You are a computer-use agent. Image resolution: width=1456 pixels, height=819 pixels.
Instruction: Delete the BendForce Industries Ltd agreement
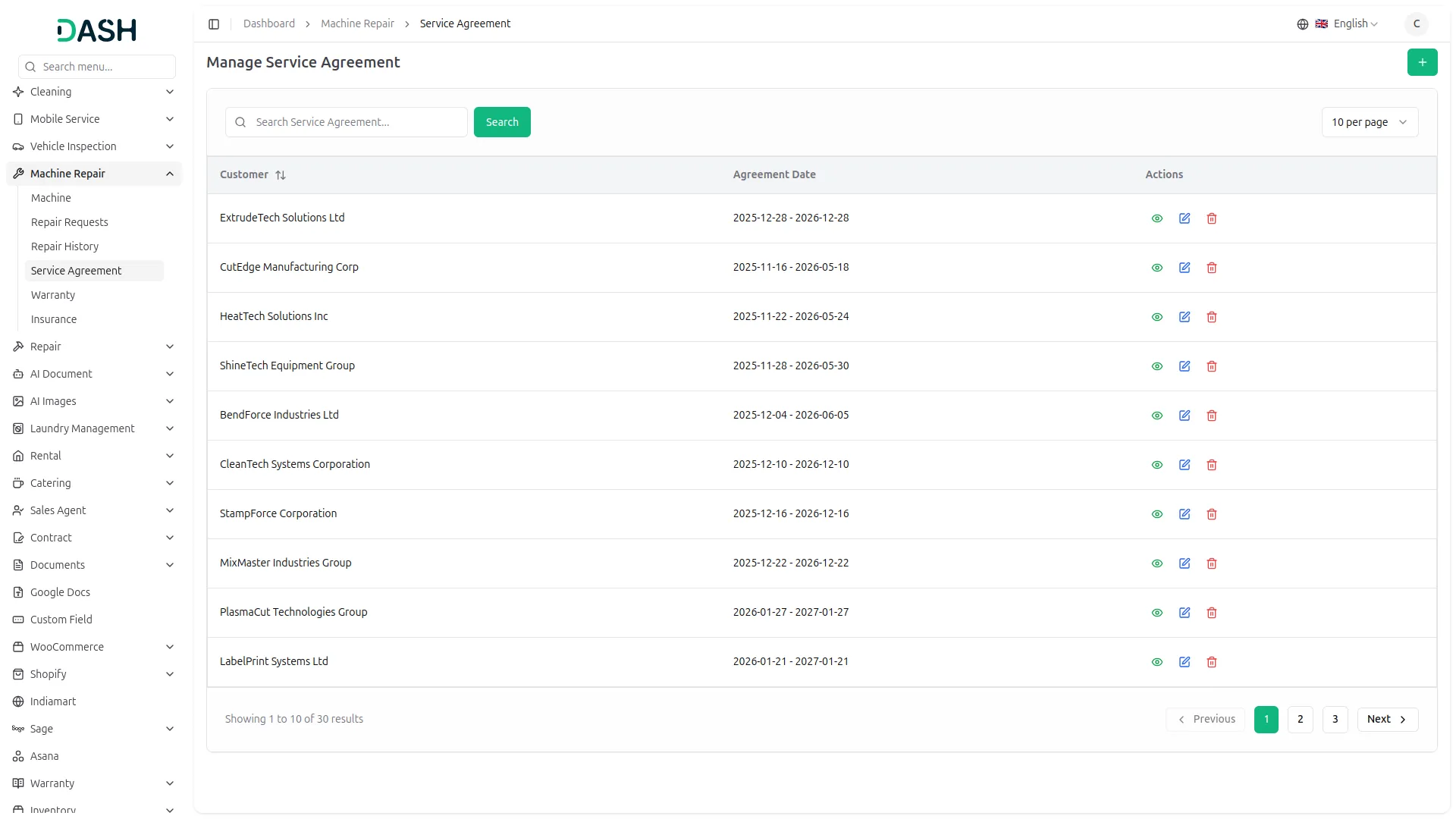1212,416
